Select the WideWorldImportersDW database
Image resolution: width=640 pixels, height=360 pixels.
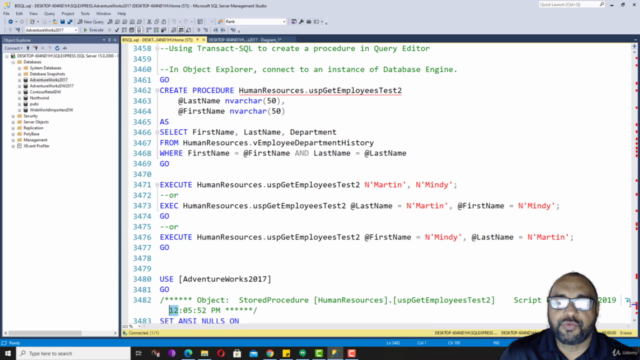[51, 110]
